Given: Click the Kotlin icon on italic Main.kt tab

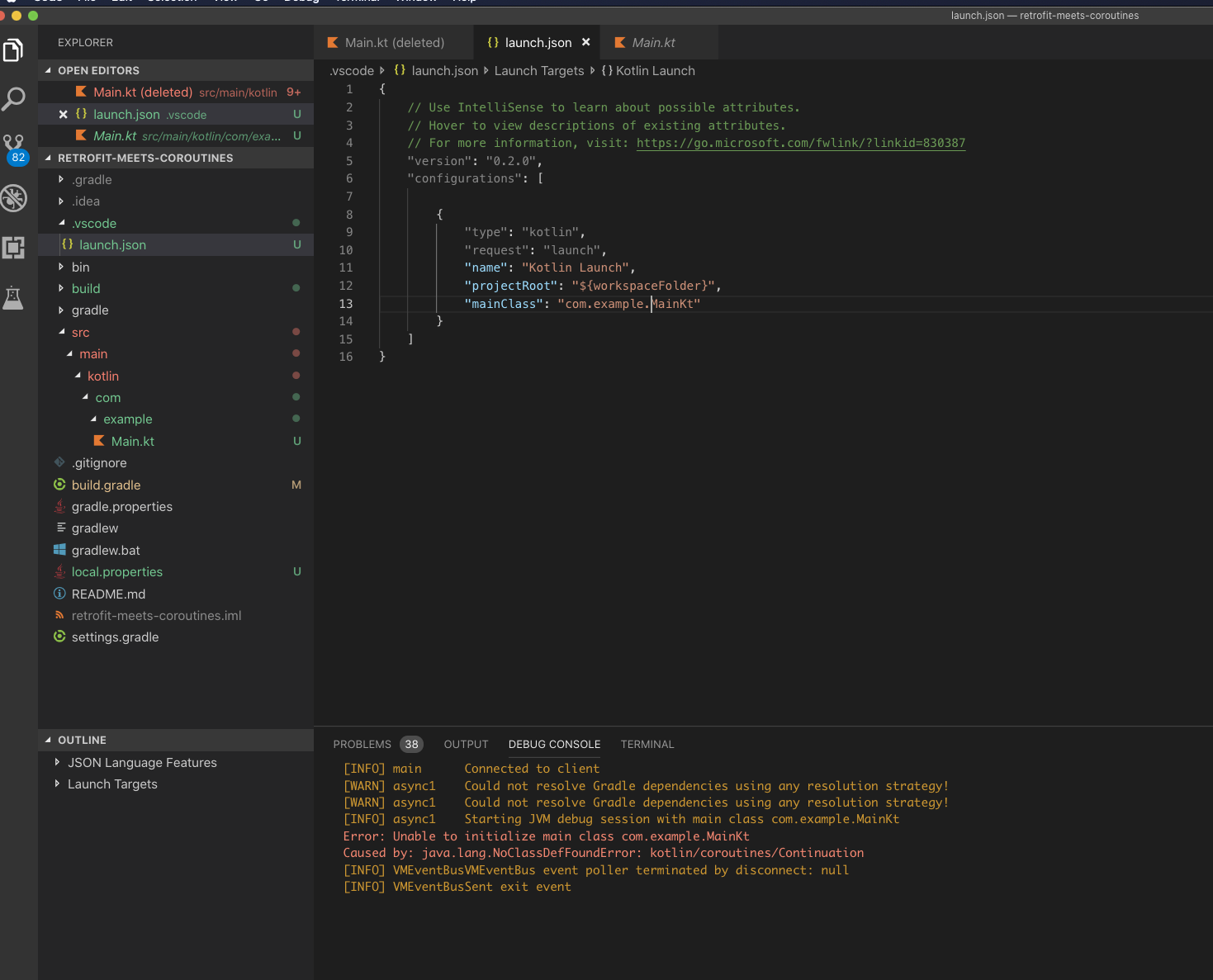Looking at the screenshot, I should point(620,42).
